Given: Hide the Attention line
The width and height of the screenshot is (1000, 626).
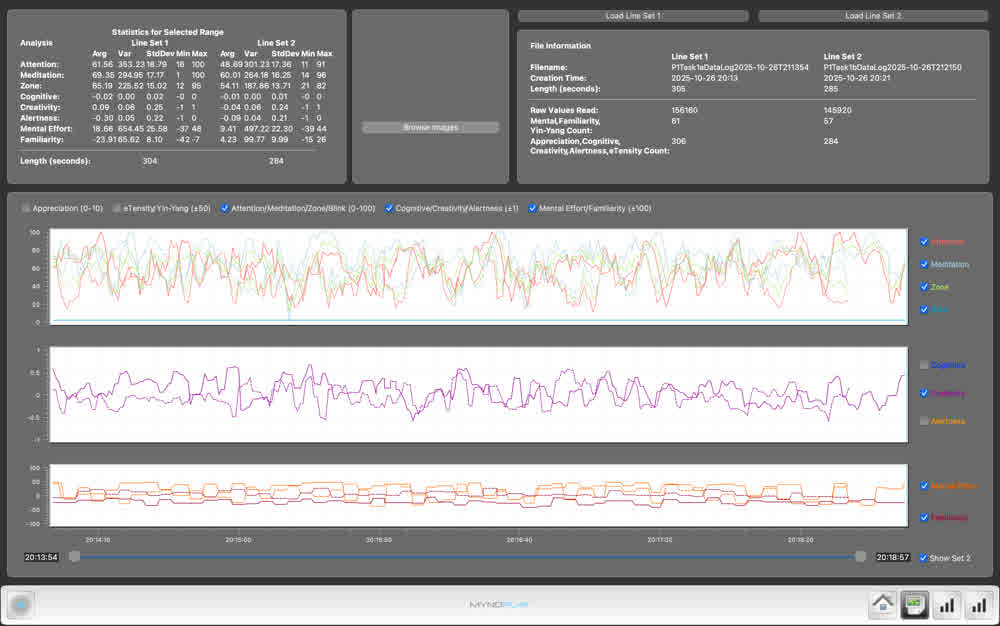Looking at the screenshot, I should [924, 242].
